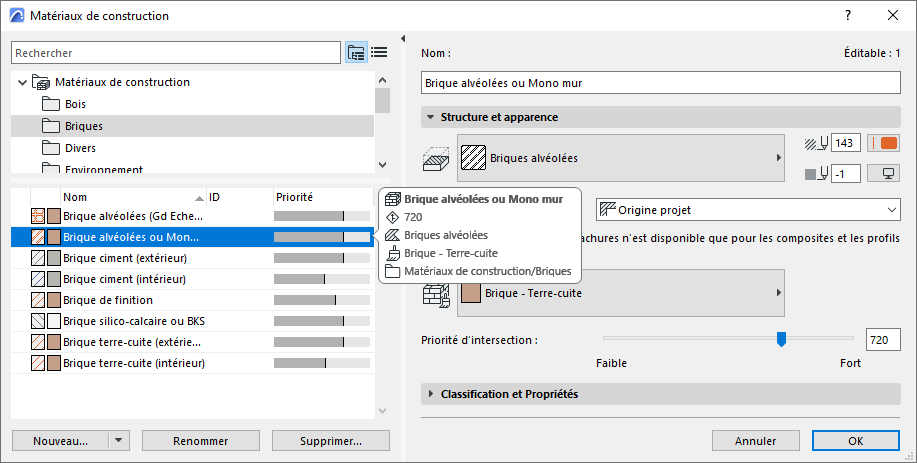Click the Supprimer... button

[317, 441]
